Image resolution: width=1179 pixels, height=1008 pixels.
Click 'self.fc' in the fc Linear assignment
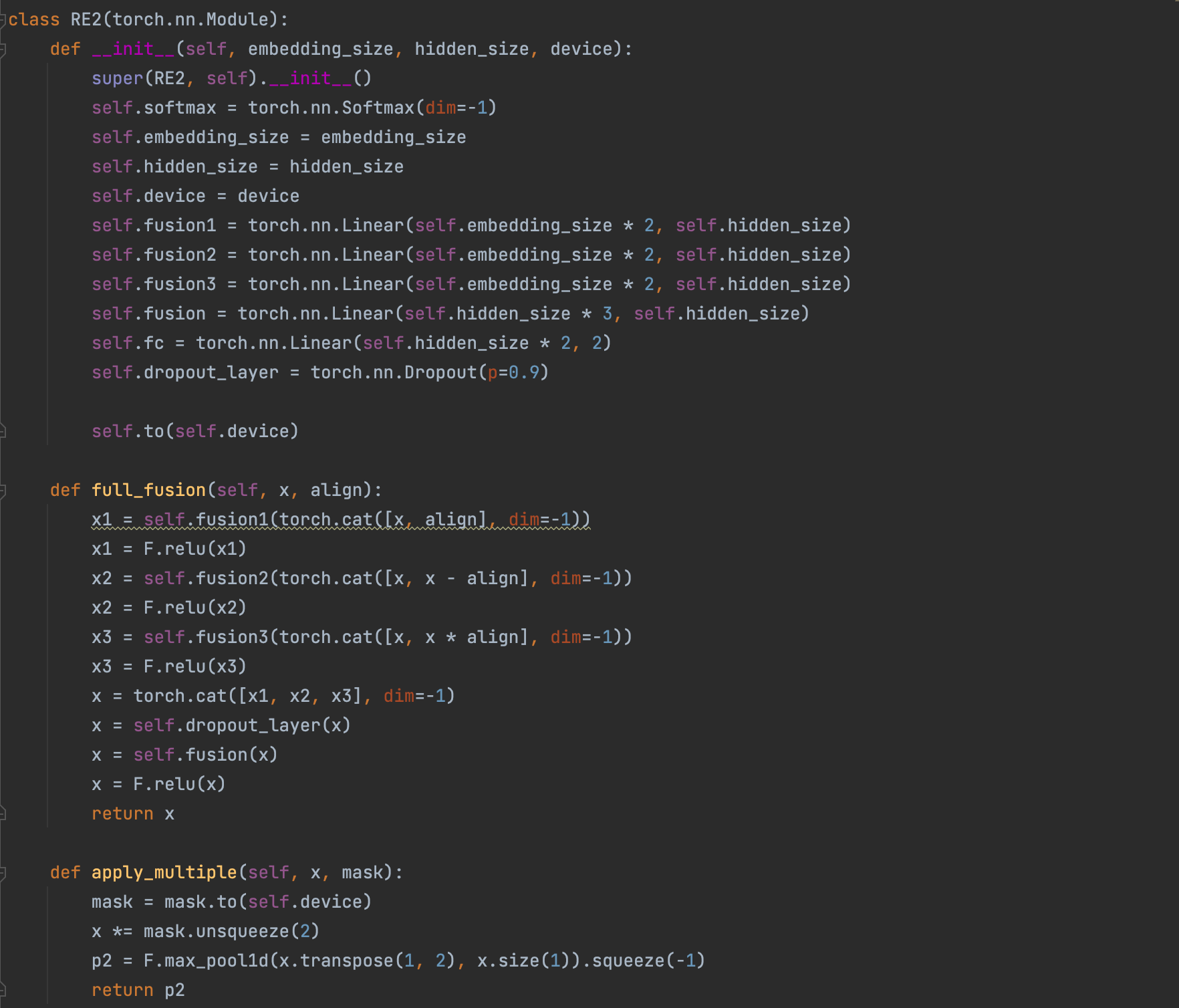(128, 343)
